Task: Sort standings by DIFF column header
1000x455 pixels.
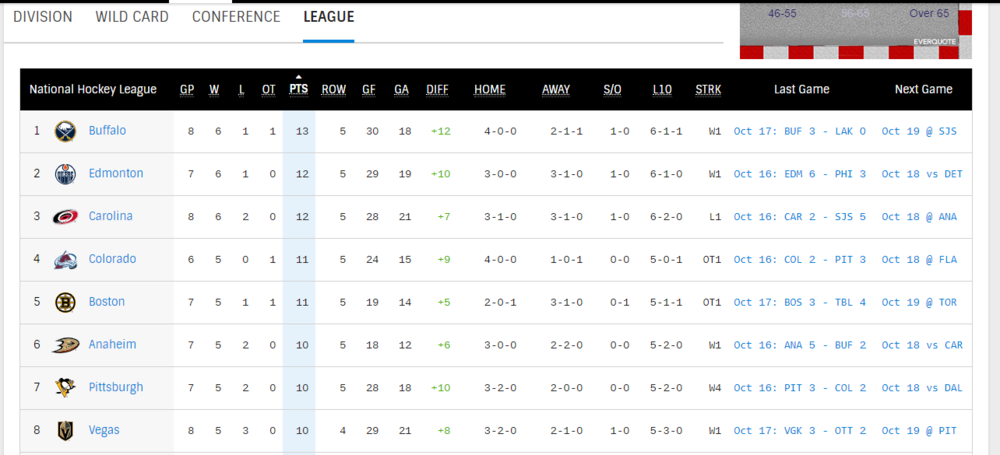Action: click(x=438, y=89)
